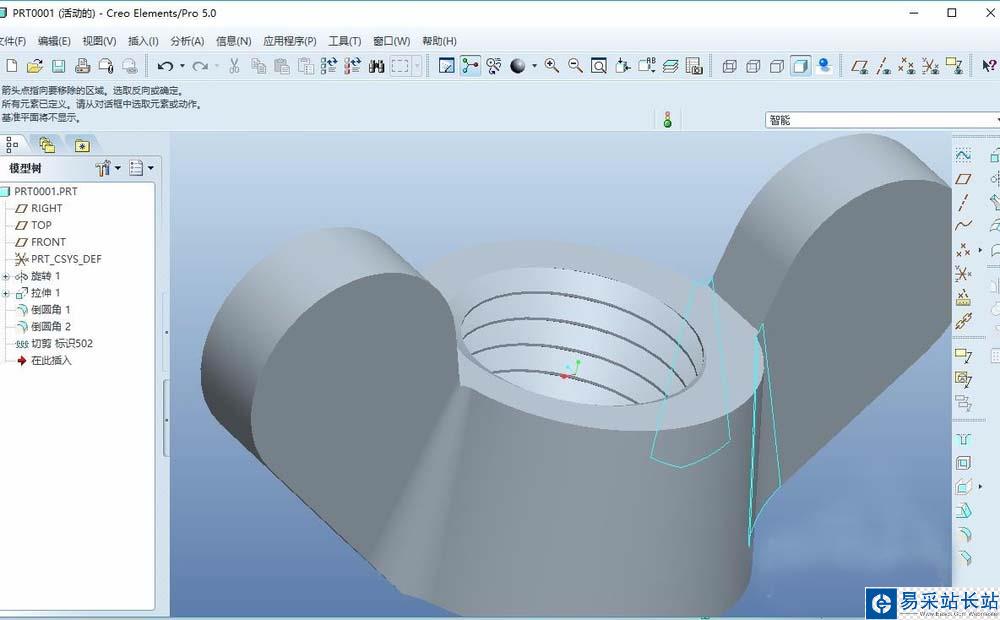1000x620 pixels.
Task: Select the Wireframe display style icon
Action: coord(729,66)
